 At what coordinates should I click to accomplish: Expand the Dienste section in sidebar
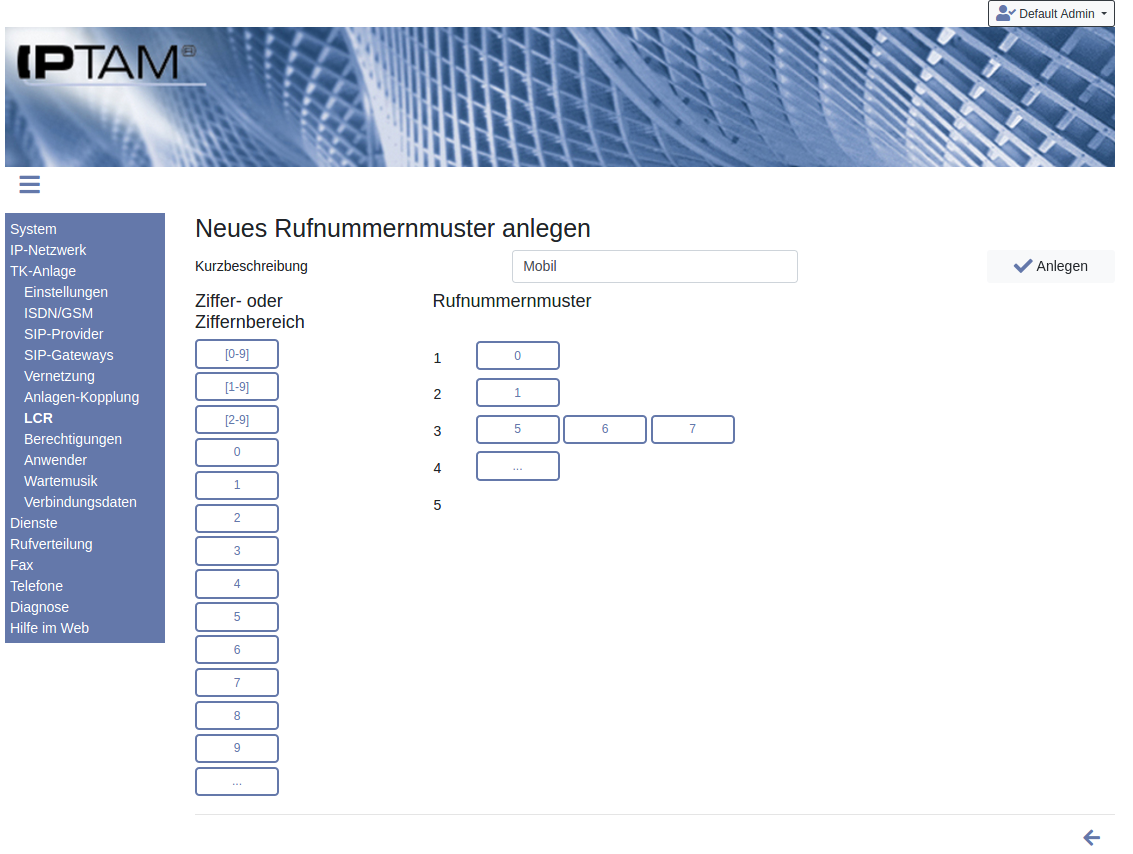tap(34, 523)
